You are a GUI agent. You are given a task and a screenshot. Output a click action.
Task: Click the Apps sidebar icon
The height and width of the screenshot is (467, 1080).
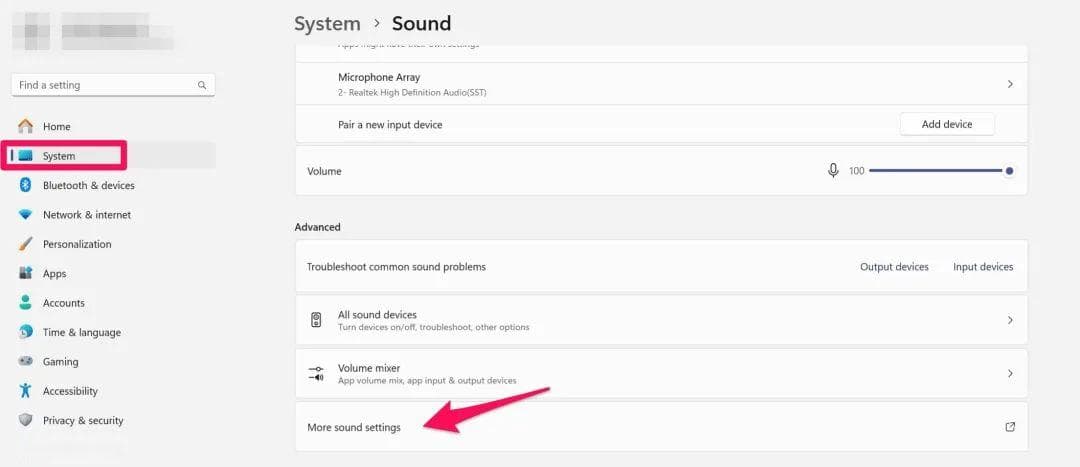(25, 273)
